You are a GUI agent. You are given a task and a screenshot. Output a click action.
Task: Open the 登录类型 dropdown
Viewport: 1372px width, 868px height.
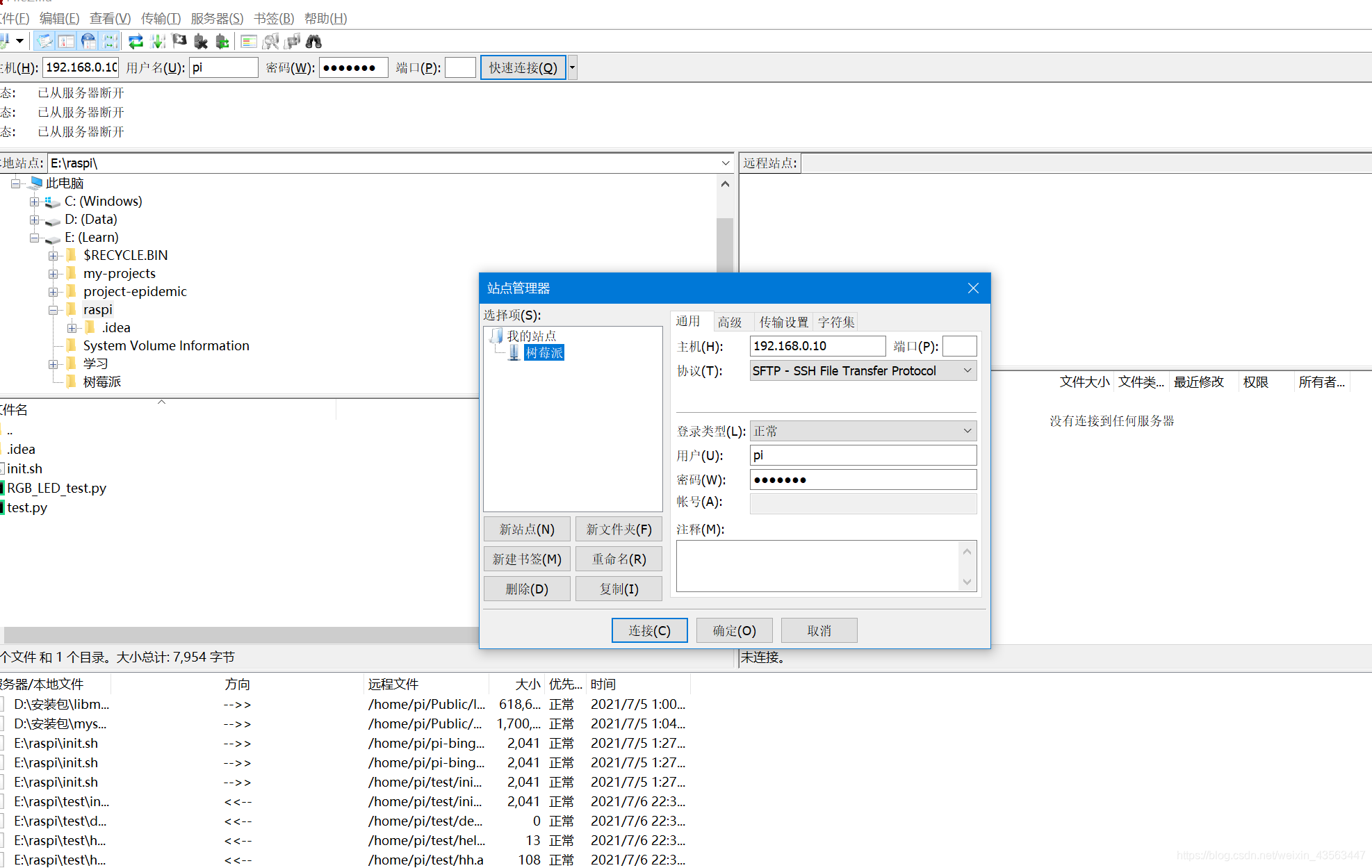863,431
